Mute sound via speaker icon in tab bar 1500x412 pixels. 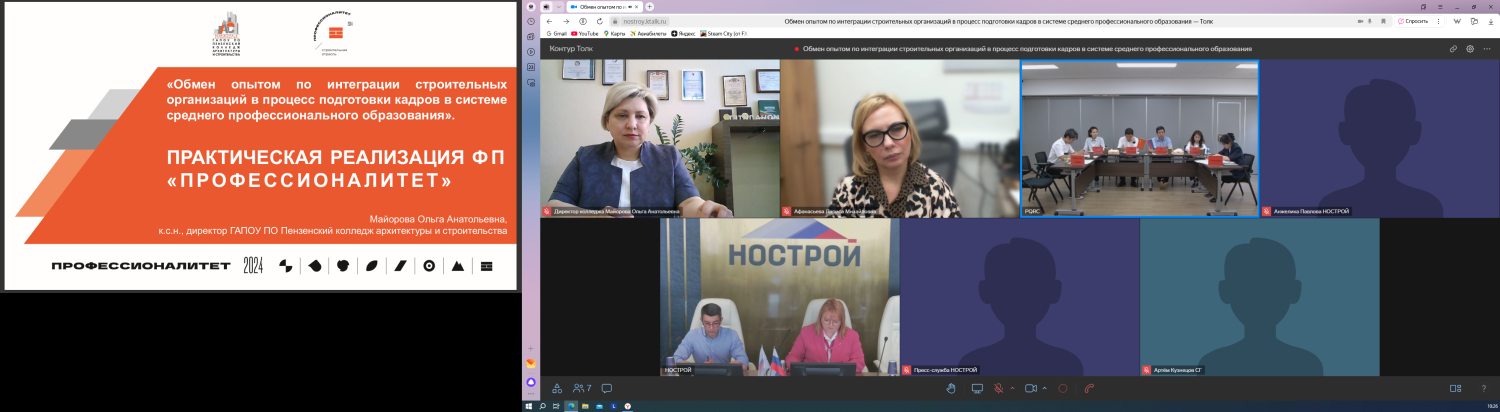(546, 6)
